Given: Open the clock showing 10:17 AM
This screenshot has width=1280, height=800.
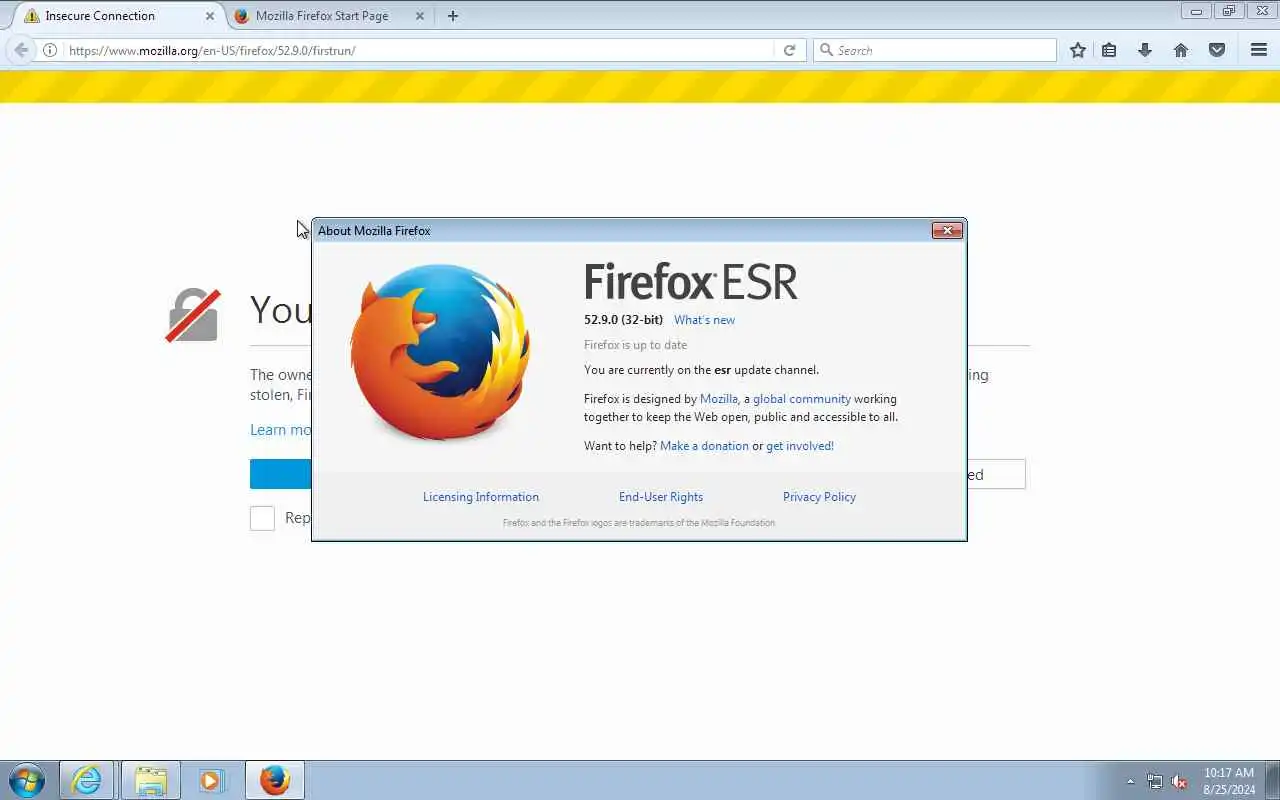Looking at the screenshot, I should coord(1229,781).
